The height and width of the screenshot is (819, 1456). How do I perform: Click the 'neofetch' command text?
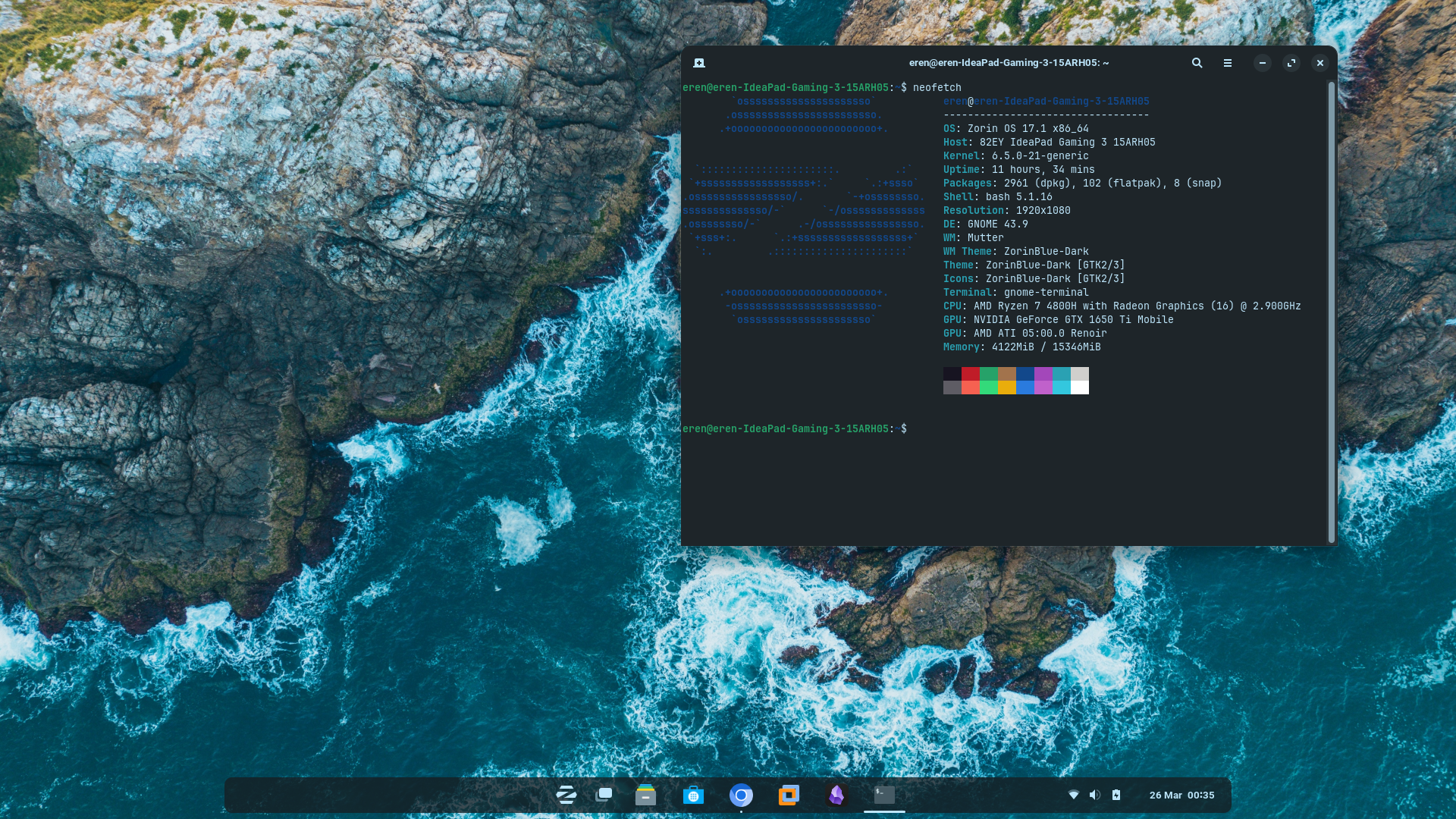937,87
